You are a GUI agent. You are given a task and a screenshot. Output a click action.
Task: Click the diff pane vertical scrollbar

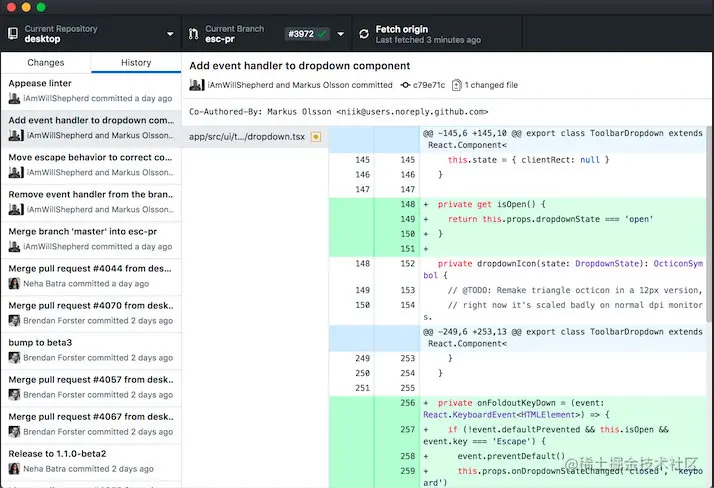(x=709, y=224)
